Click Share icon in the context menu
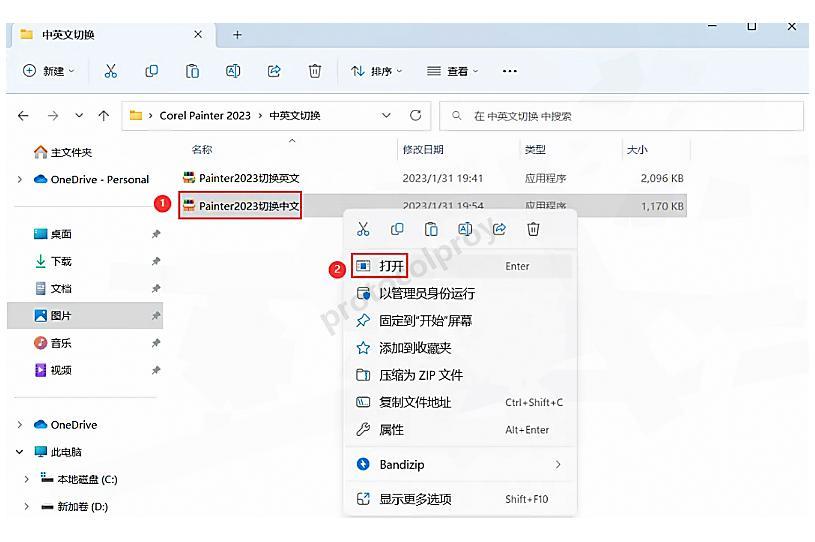The height and width of the screenshot is (542, 815). 499,229
